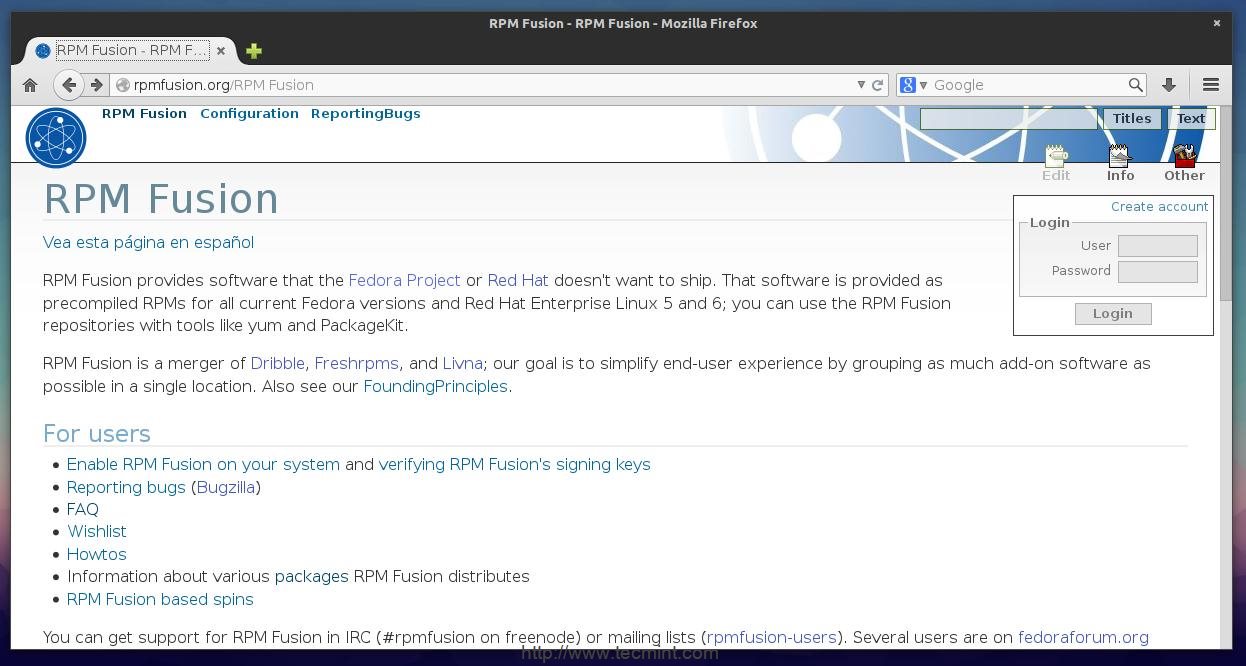Screen dimensions: 1246x666
Task: Open the fedoraforum.org link
Action: [1083, 637]
